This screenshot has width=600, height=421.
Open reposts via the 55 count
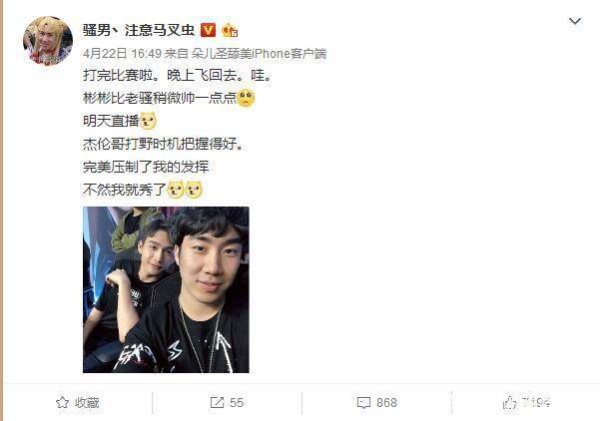[236, 403]
